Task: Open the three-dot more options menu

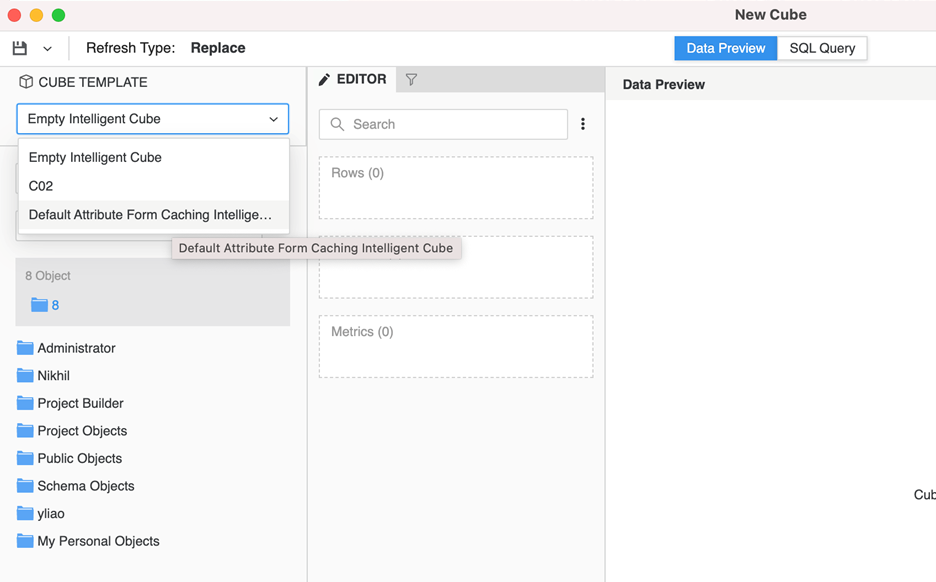Action: [583, 124]
